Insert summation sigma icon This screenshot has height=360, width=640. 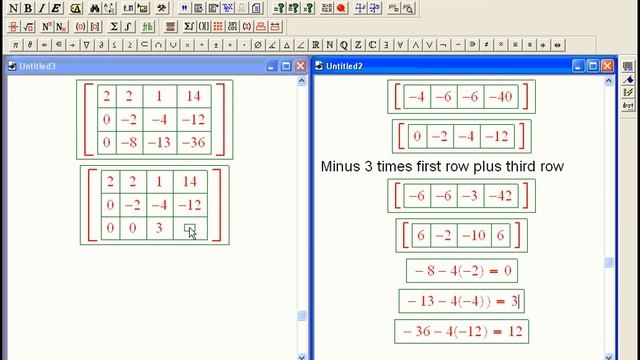click(114, 27)
